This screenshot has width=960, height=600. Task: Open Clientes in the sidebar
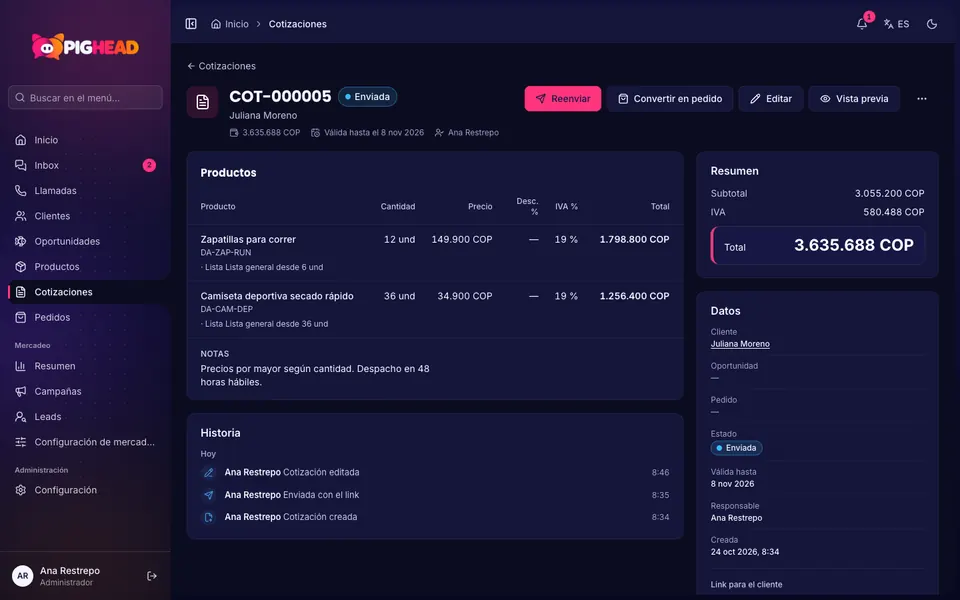pyautogui.click(x=85, y=216)
